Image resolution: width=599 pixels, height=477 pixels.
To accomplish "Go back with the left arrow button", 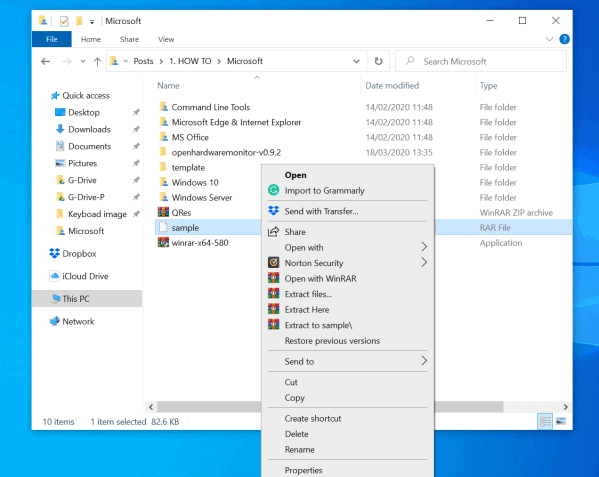I will click(45, 61).
